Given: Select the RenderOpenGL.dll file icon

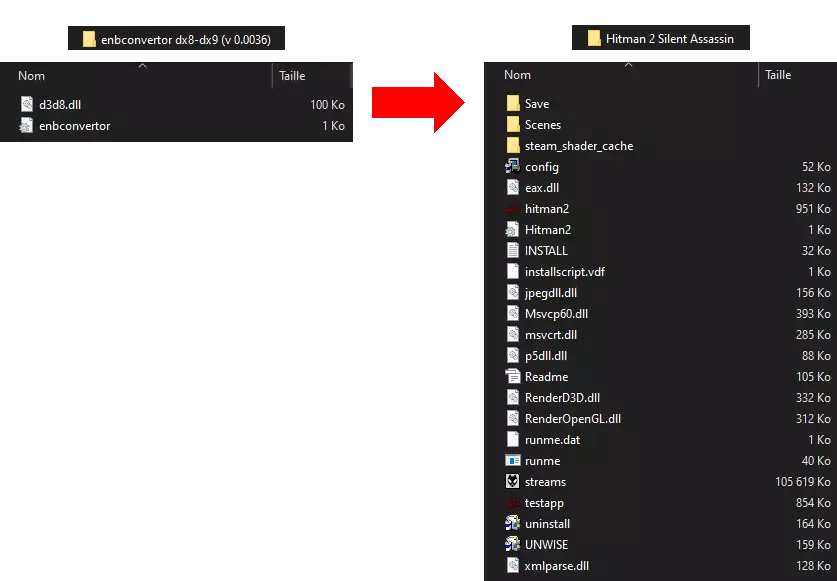Looking at the screenshot, I should point(512,419).
